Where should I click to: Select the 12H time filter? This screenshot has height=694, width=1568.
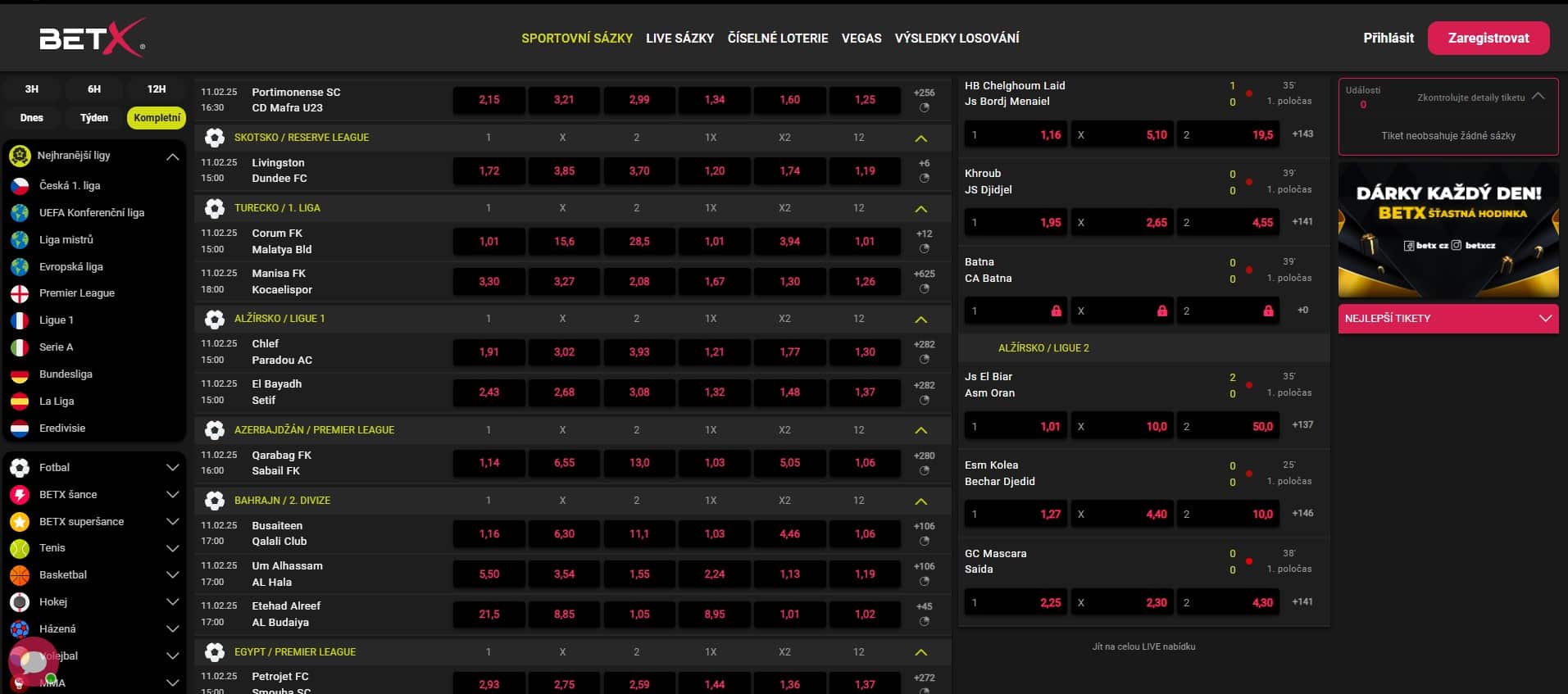(157, 89)
